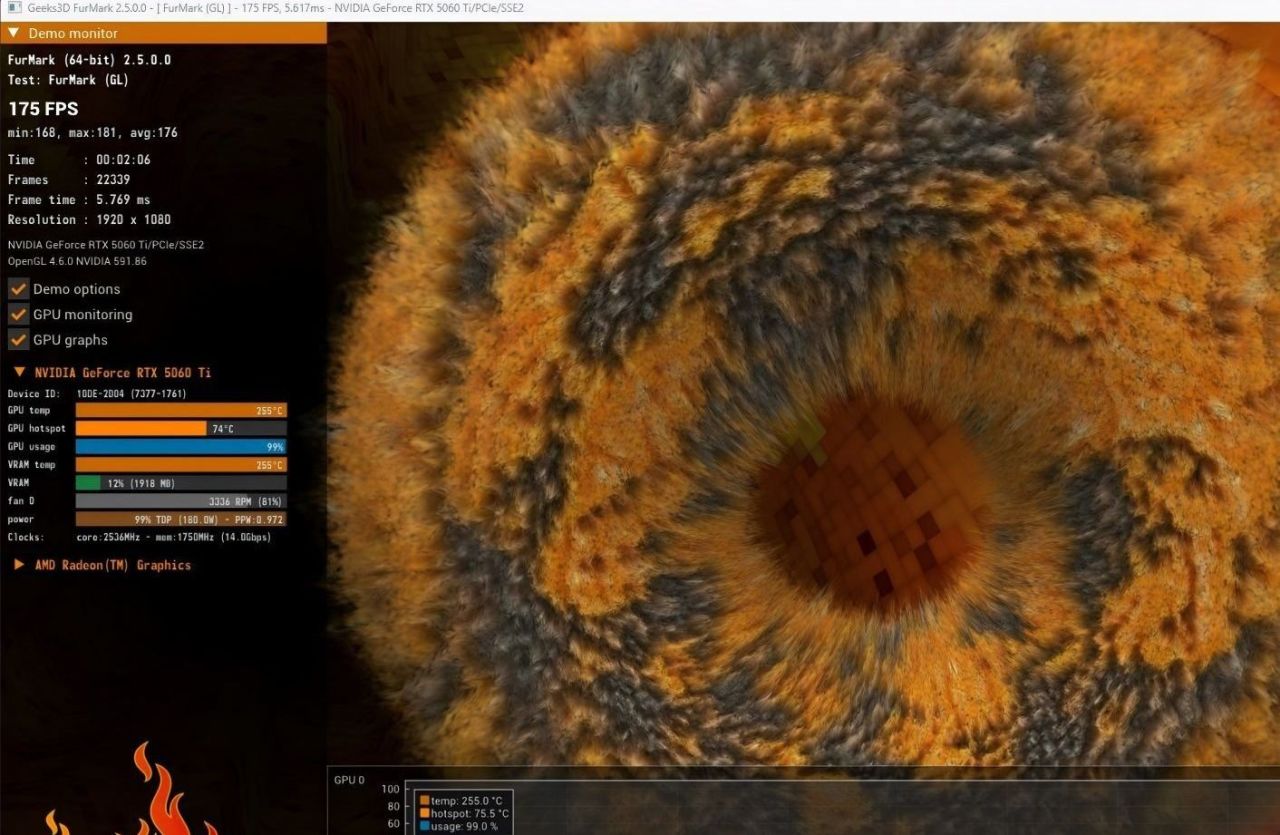Screen dimensions: 1280x835
Task: Click the VRAM temp bar
Action: 181,465
